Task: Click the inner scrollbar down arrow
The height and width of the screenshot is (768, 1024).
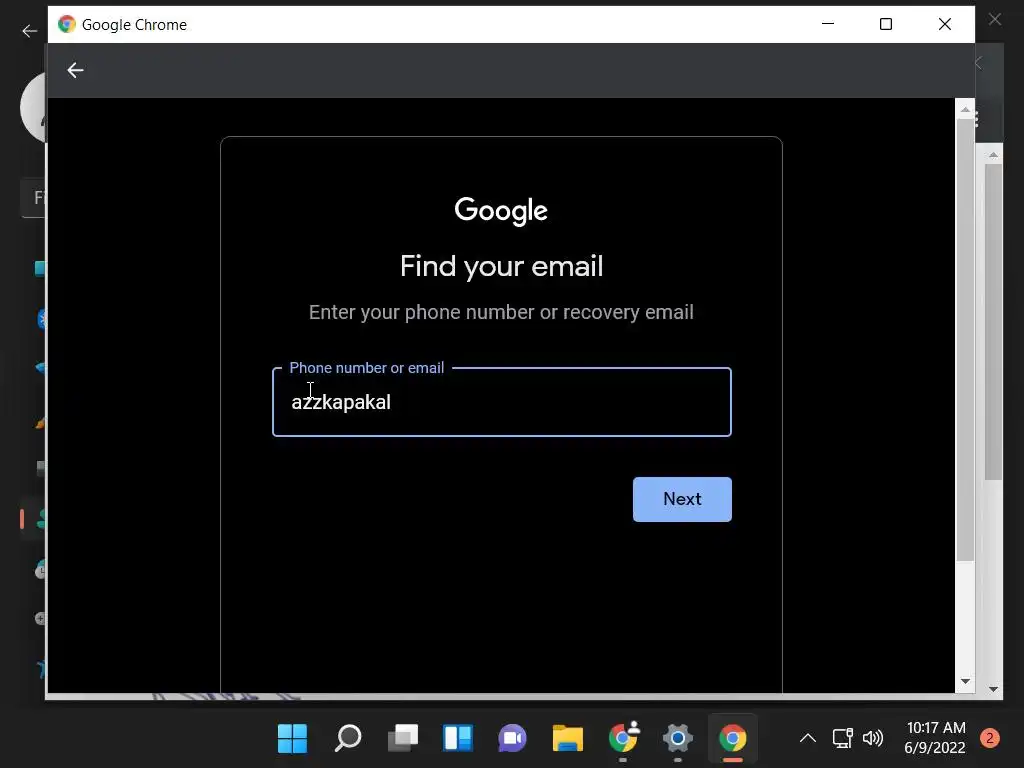Action: (x=965, y=682)
